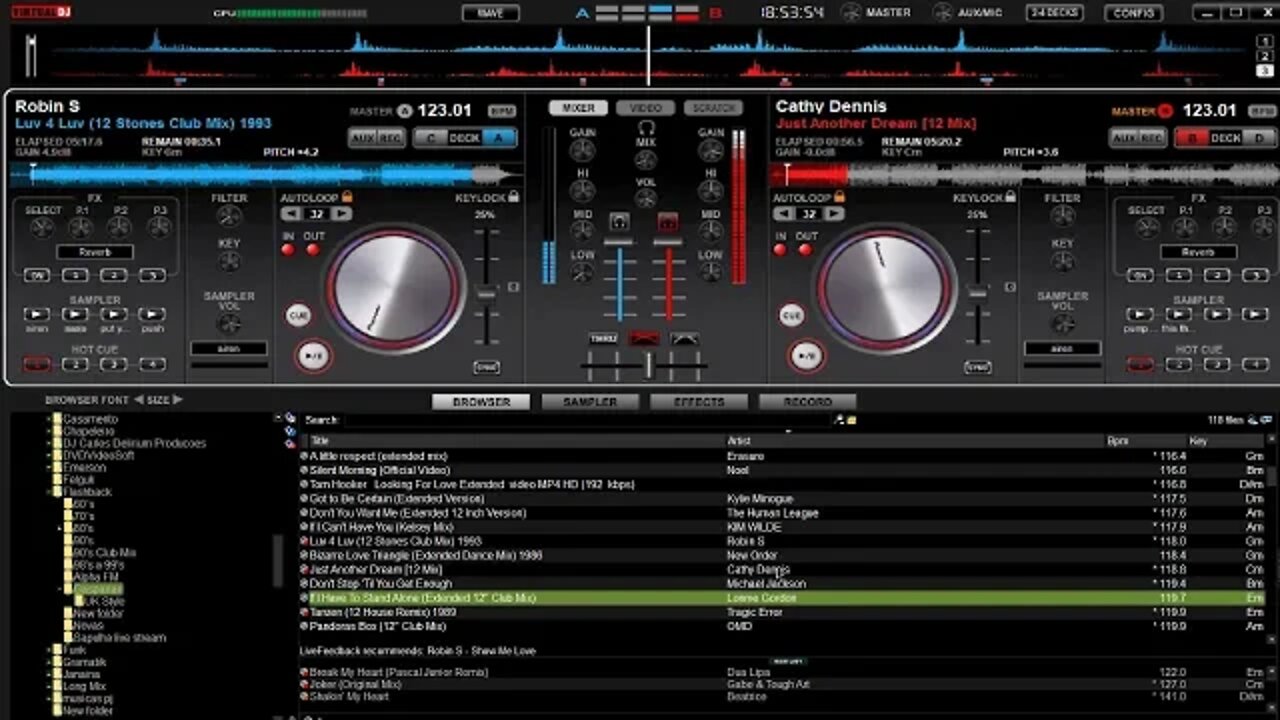Viewport: 1280px width, 720px height.
Task: Open the EFFECTS tab
Action: click(x=699, y=402)
